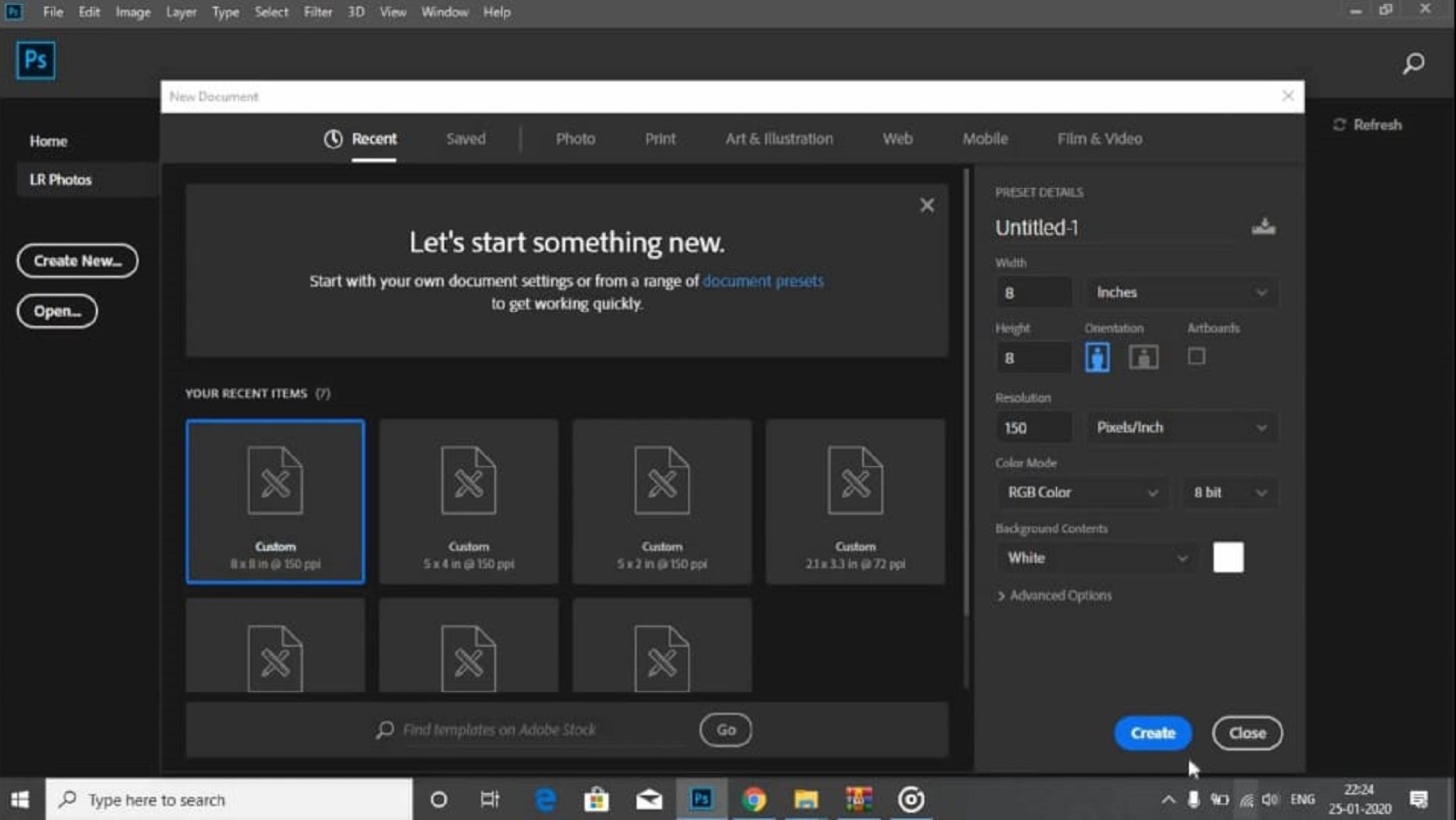
Task: Click the Find templates on Adobe Stock field
Action: click(x=541, y=730)
